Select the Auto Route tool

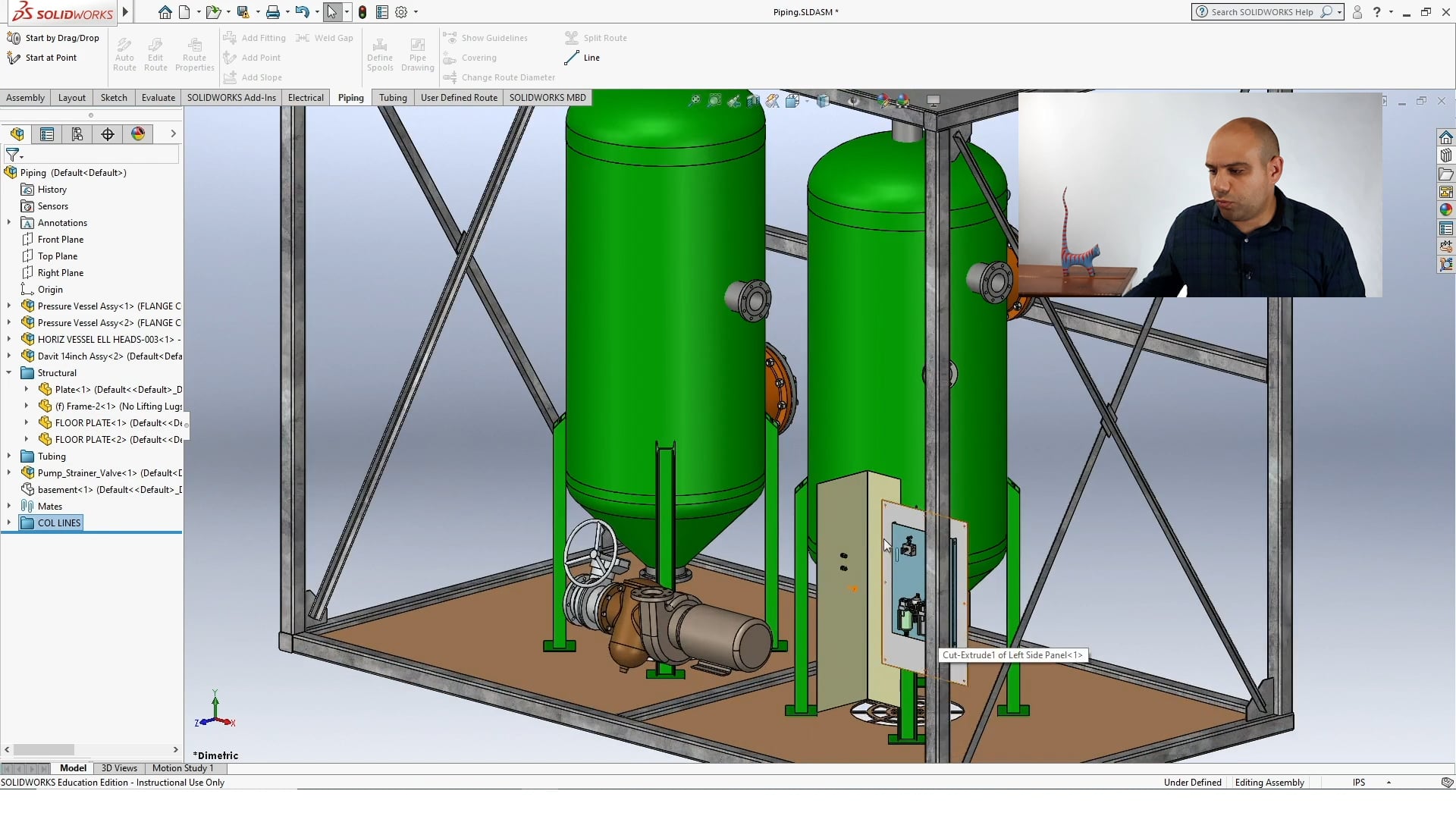[x=124, y=53]
